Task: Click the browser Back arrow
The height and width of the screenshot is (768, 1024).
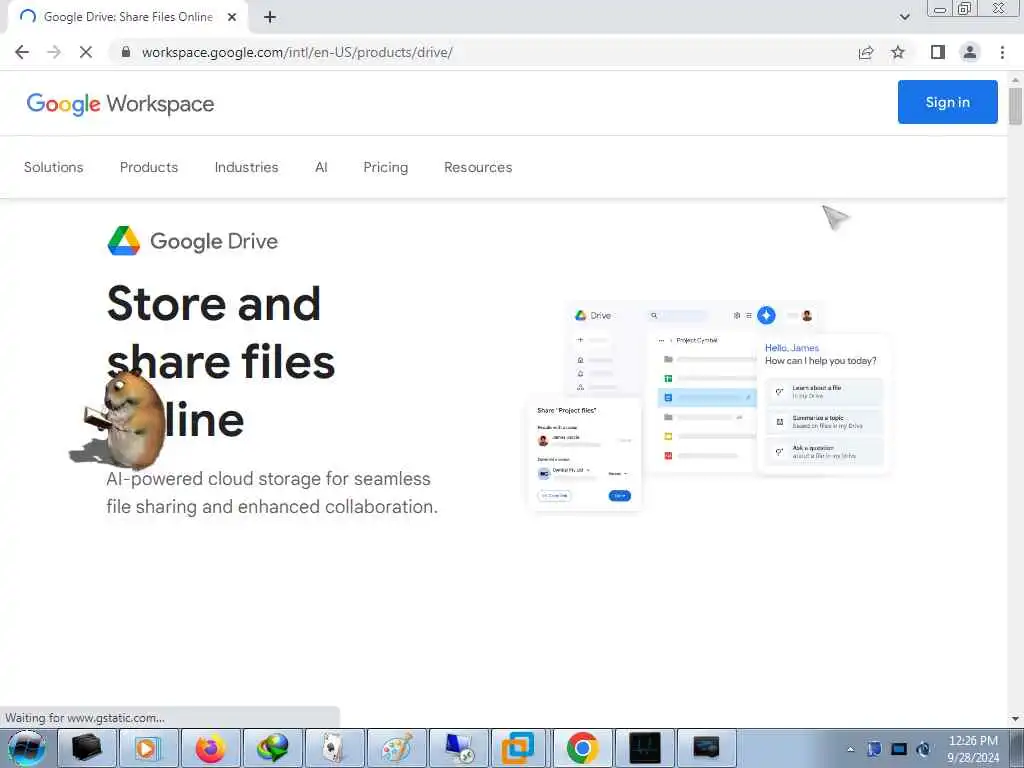Action: [x=22, y=52]
